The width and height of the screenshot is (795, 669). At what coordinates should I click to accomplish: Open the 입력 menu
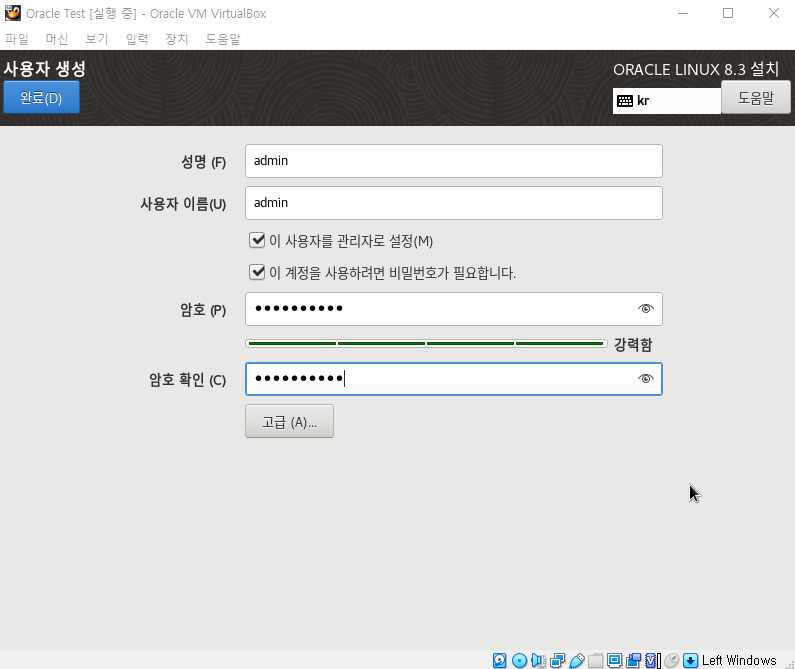137,39
